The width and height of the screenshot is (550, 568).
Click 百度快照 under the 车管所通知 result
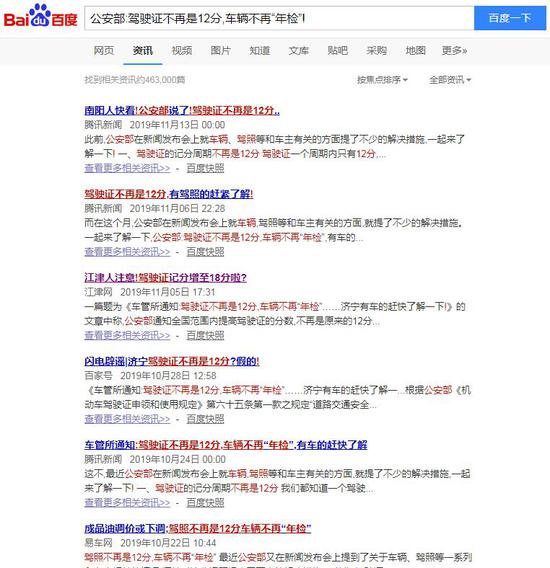(x=205, y=503)
